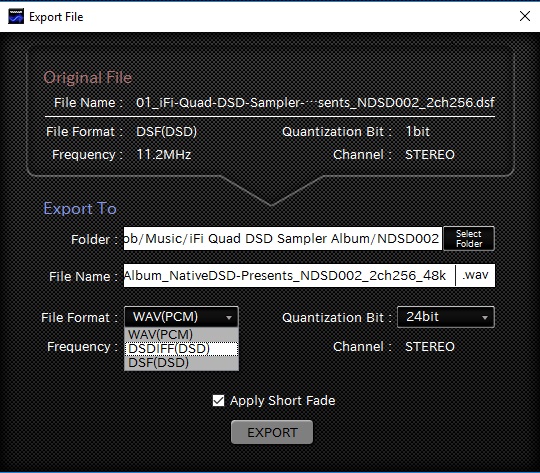This screenshot has width=540, height=473.
Task: Click the .wav extension box
Action: (475, 275)
